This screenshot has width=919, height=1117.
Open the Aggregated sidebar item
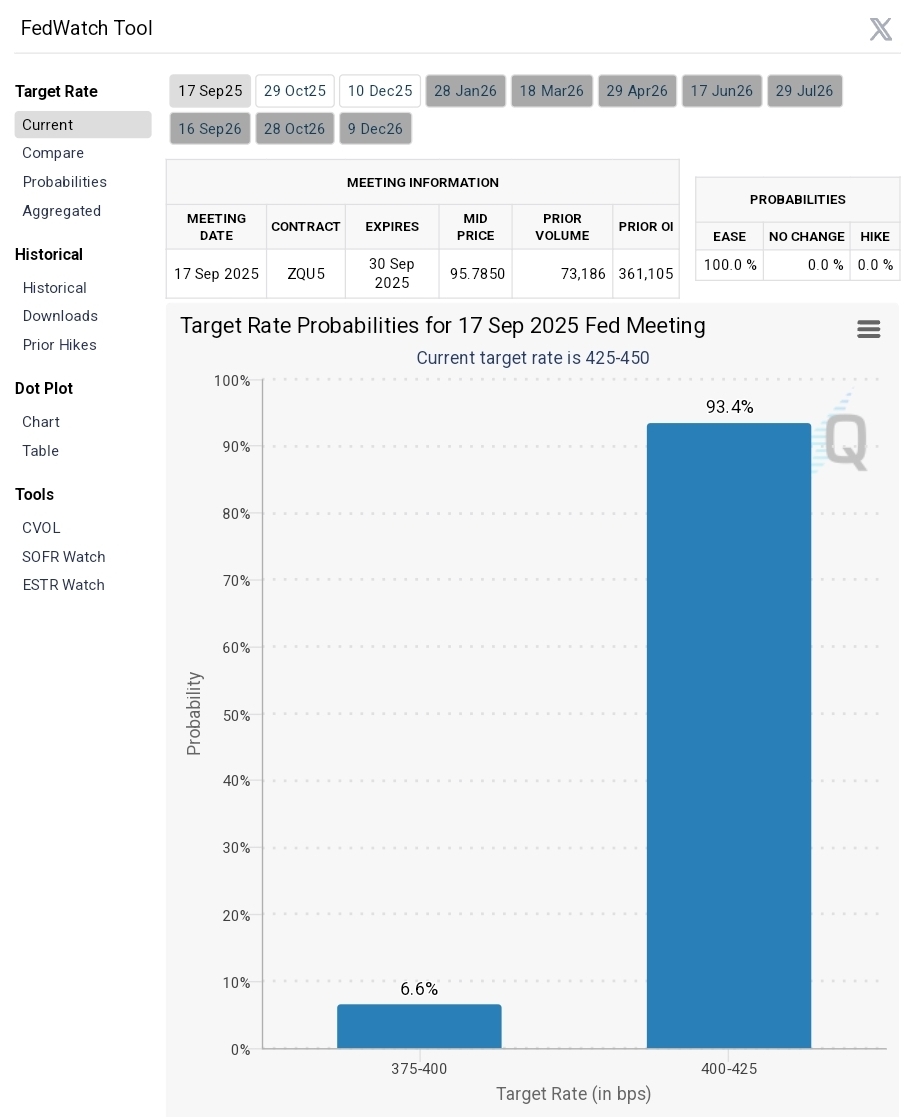(61, 211)
